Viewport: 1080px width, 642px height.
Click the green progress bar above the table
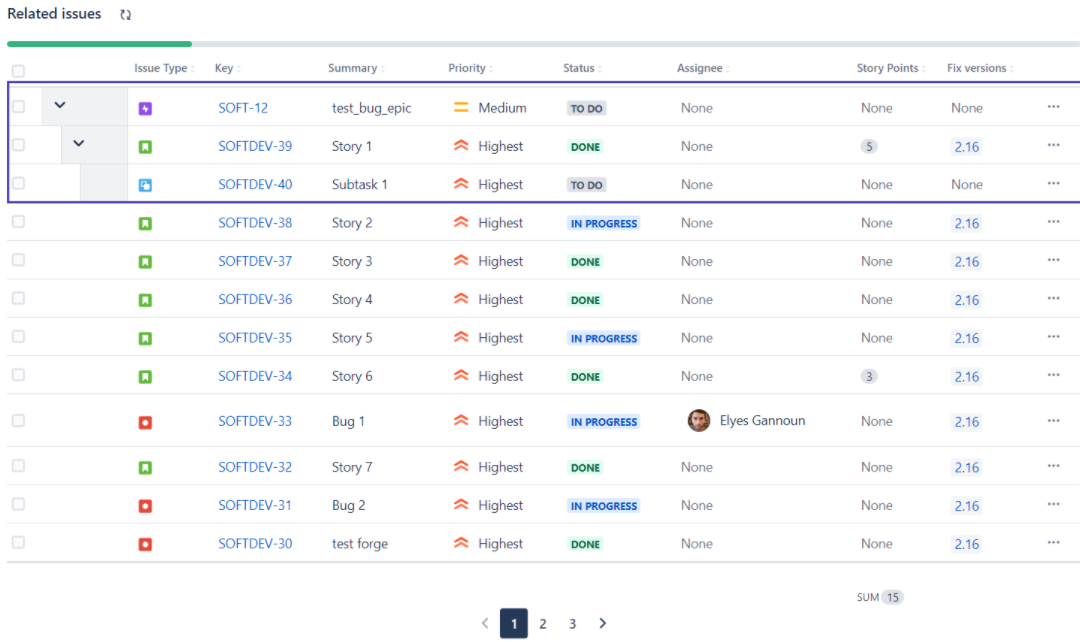[x=98, y=45]
